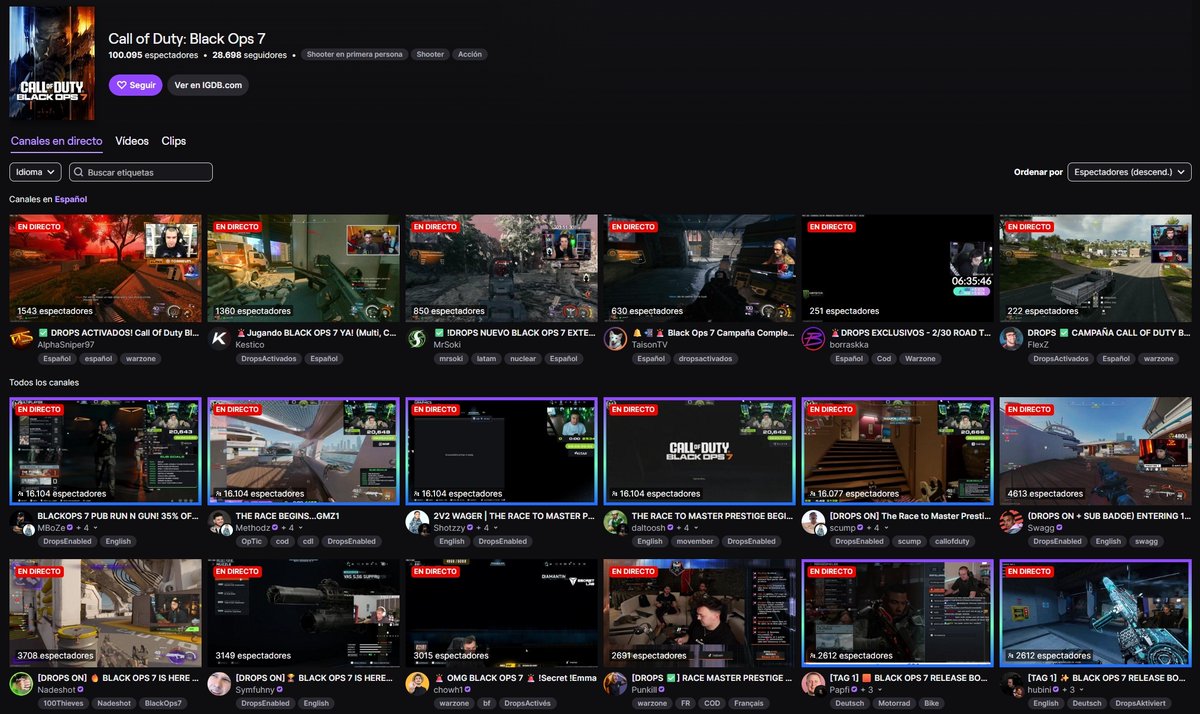Open chowh1's channel avatar
1200x714 pixels.
tap(417, 683)
